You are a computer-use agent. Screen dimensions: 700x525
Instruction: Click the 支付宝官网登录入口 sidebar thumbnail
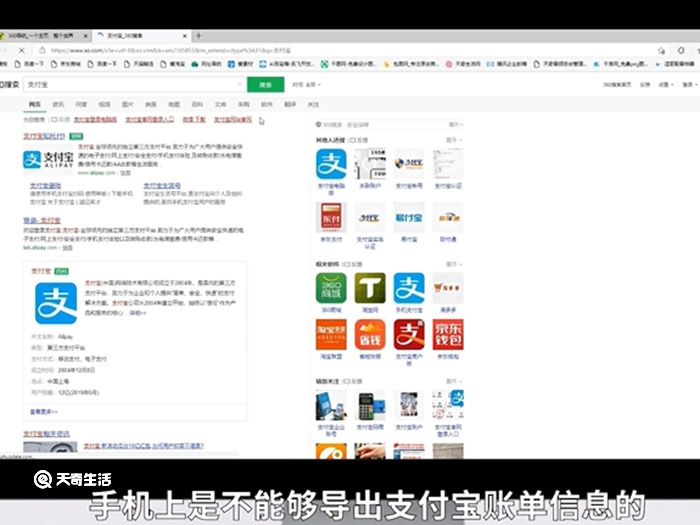(448, 405)
